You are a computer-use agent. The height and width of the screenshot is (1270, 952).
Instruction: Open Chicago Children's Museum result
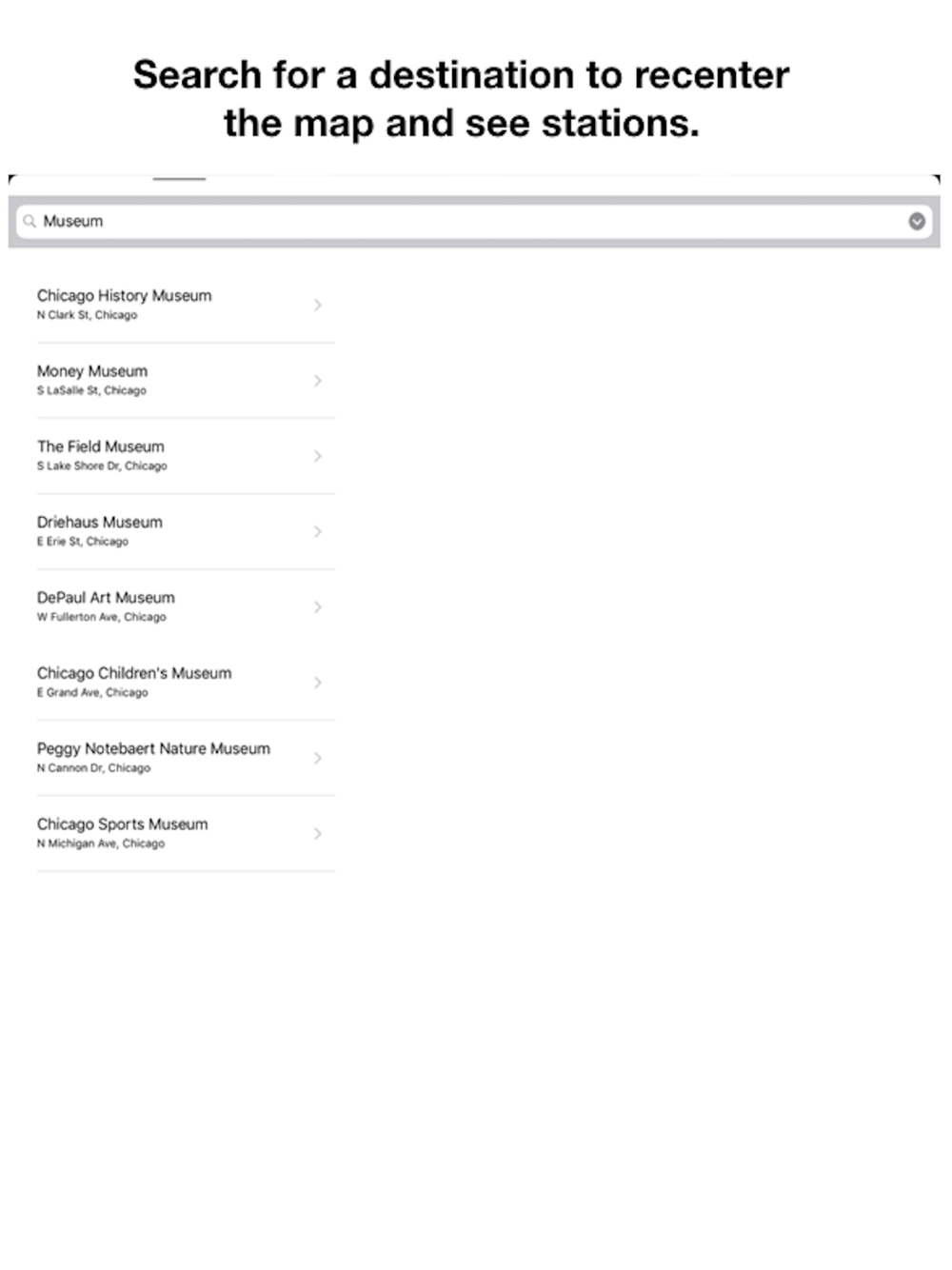186,683
